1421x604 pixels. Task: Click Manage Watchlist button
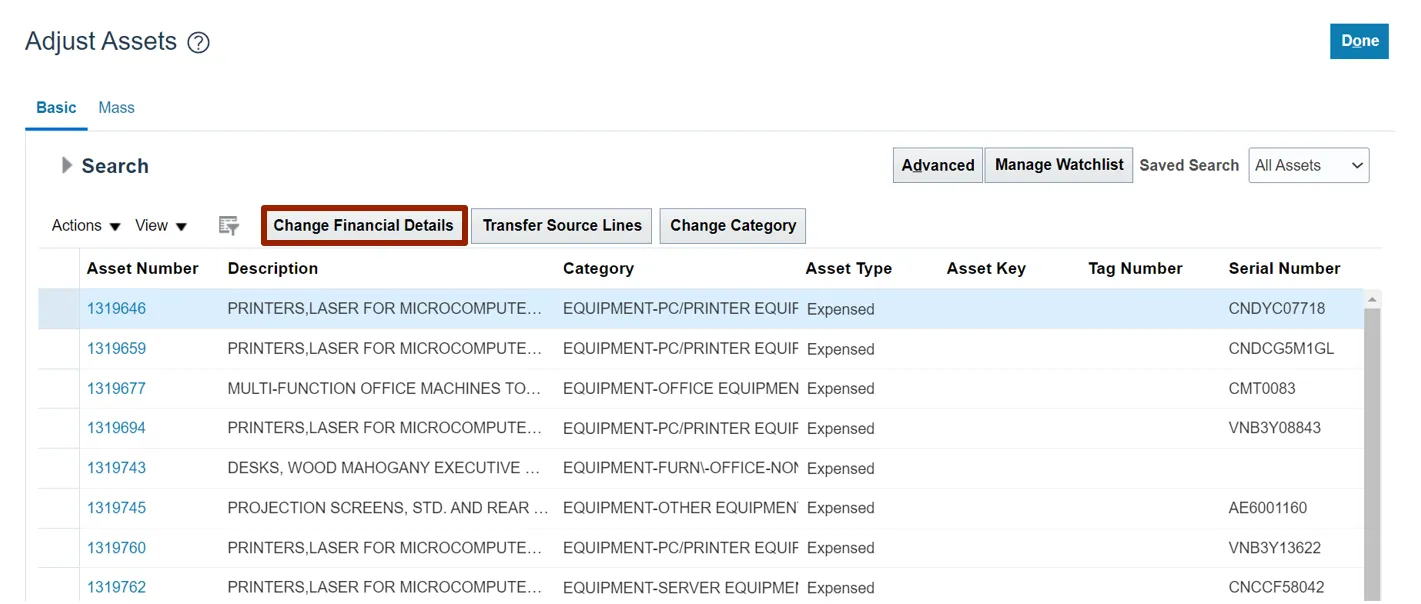(1058, 165)
